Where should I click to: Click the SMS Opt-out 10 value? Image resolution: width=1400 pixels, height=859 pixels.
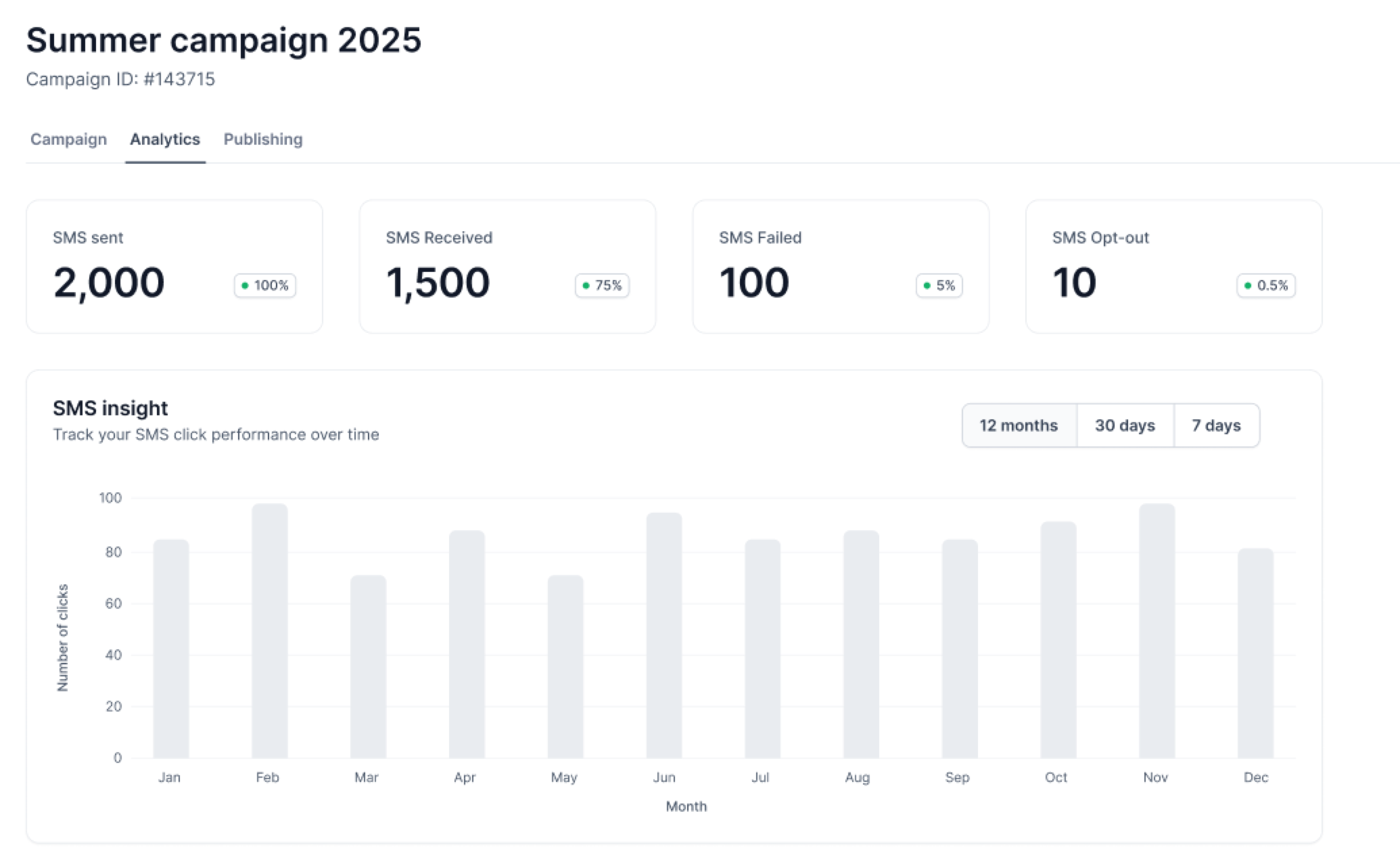click(1074, 283)
